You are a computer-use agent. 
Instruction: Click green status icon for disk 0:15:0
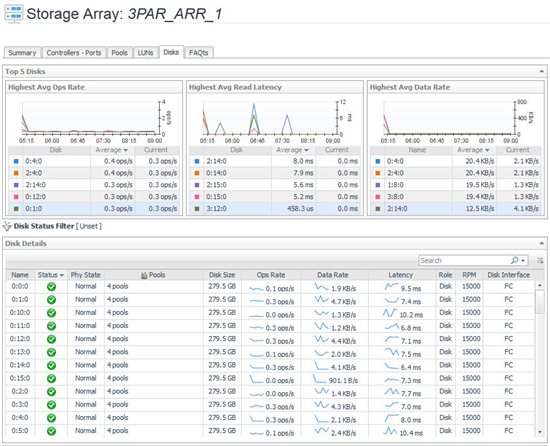coord(52,379)
